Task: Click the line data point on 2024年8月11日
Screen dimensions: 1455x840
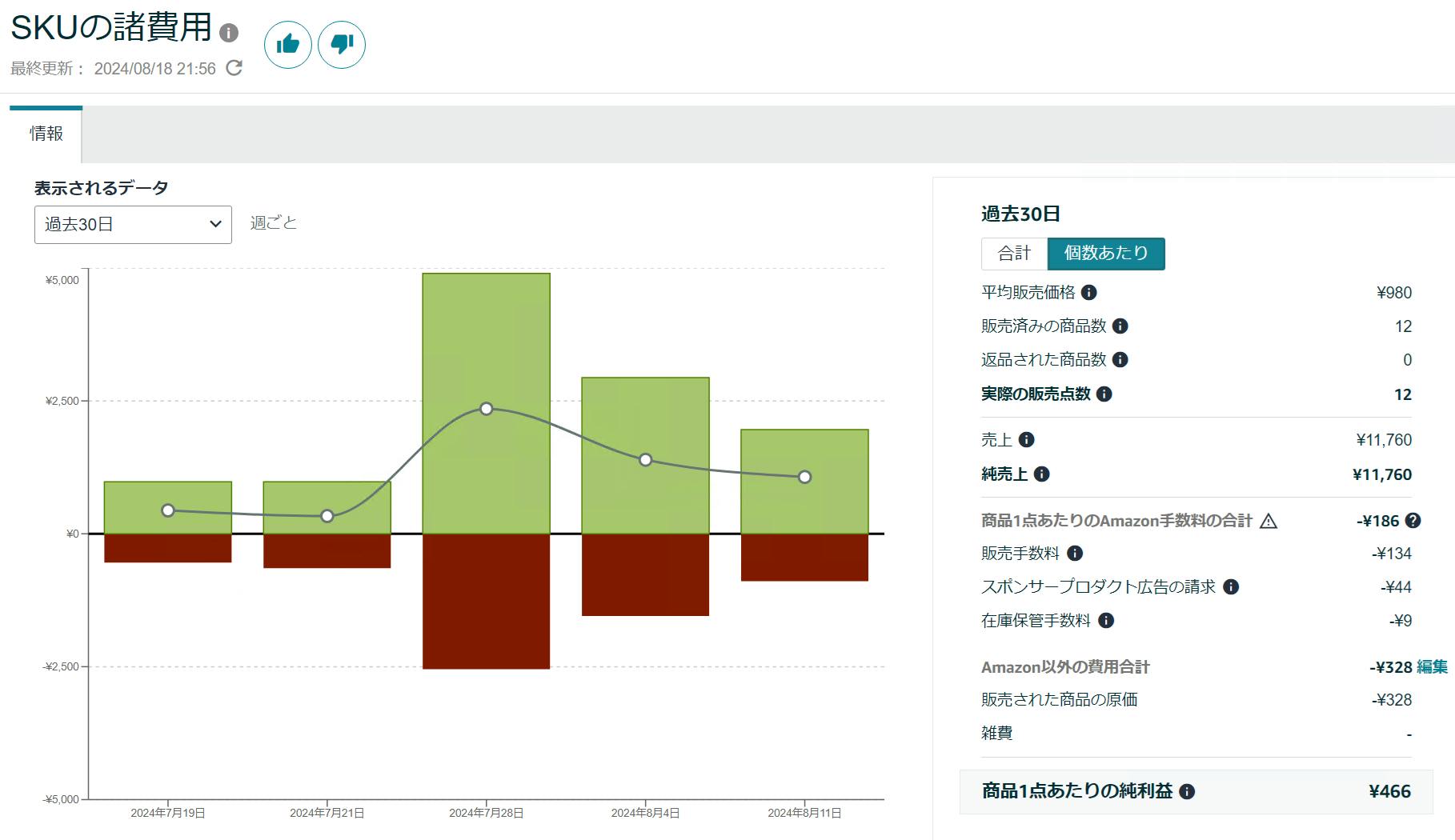Action: point(804,477)
